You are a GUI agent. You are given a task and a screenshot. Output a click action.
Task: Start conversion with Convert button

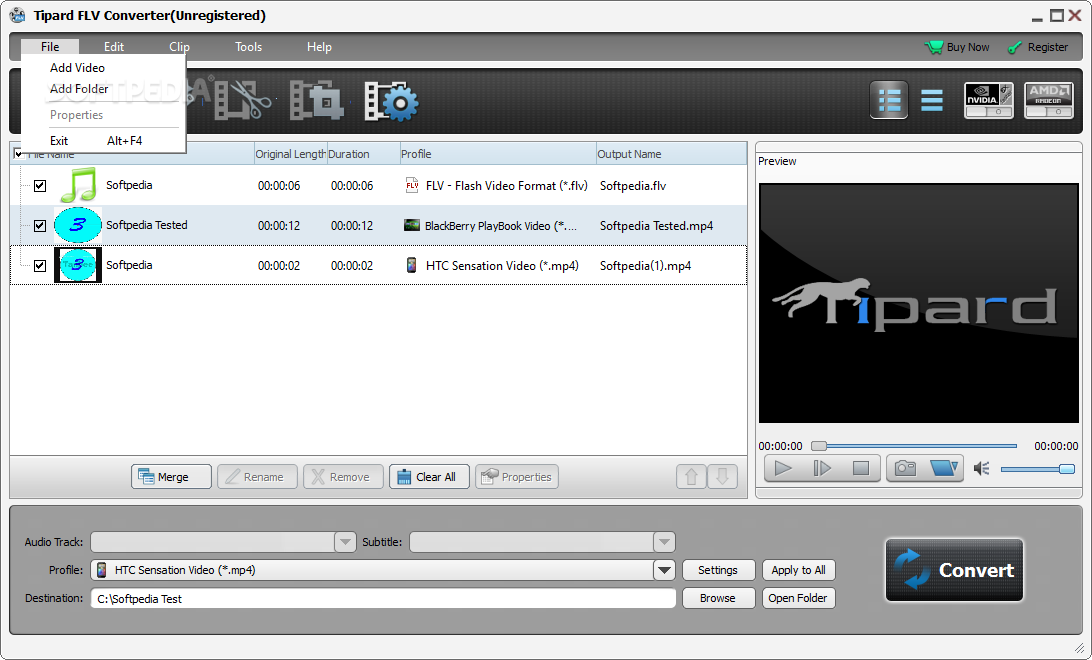point(954,570)
